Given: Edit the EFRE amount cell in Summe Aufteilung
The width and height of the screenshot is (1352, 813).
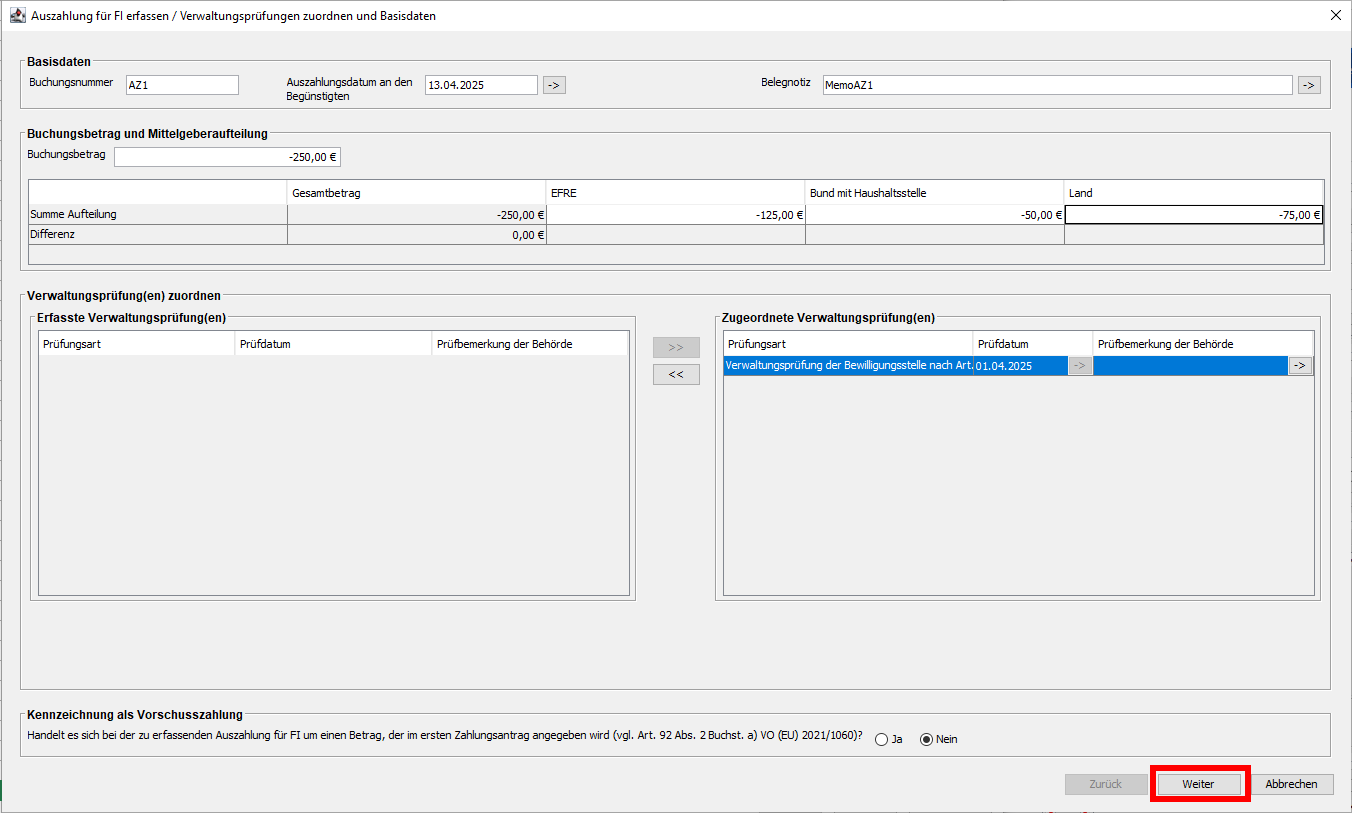Looking at the screenshot, I should 676,214.
